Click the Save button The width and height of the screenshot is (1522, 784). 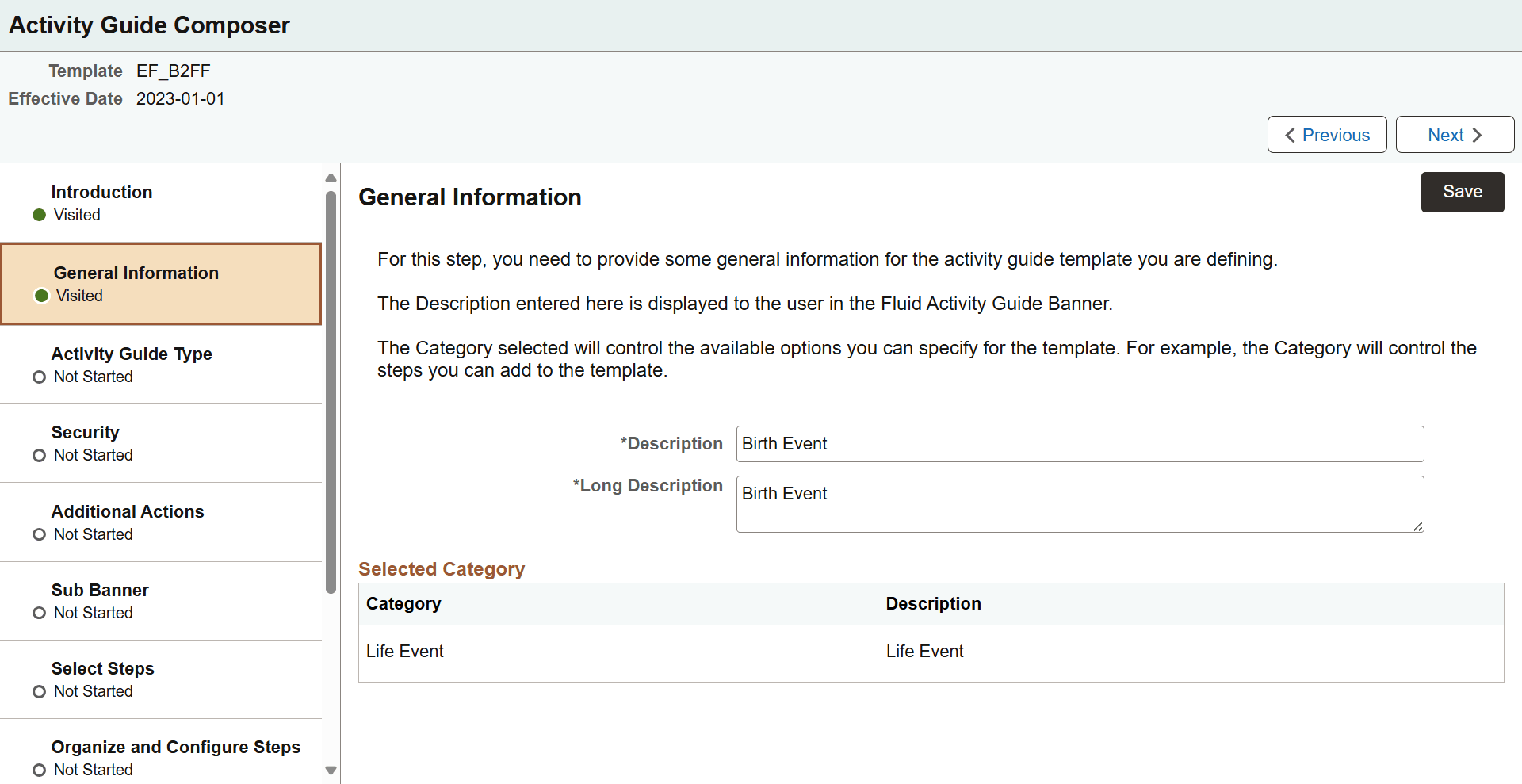(1462, 192)
